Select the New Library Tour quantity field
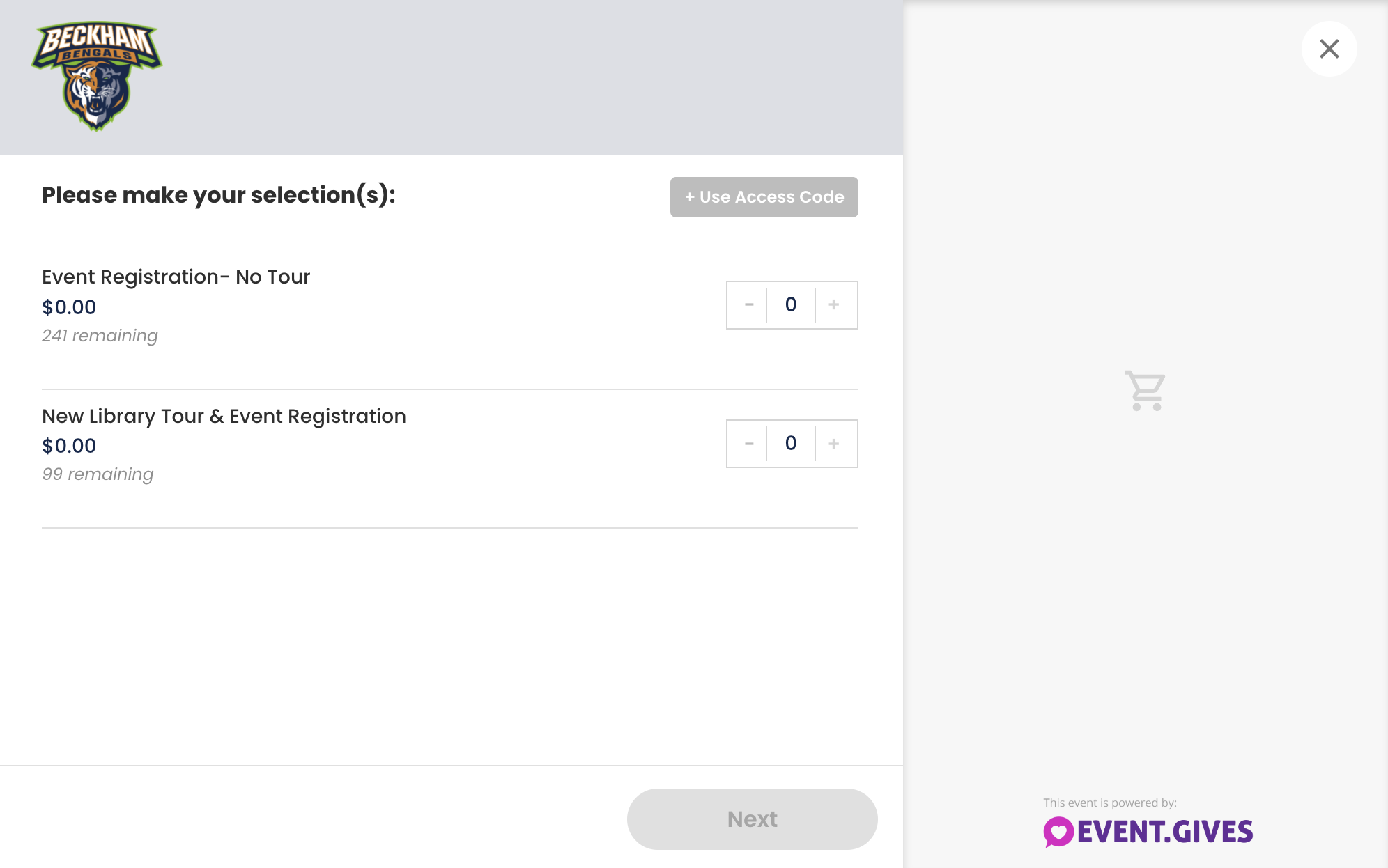Image resolution: width=1388 pixels, height=868 pixels. pos(791,443)
